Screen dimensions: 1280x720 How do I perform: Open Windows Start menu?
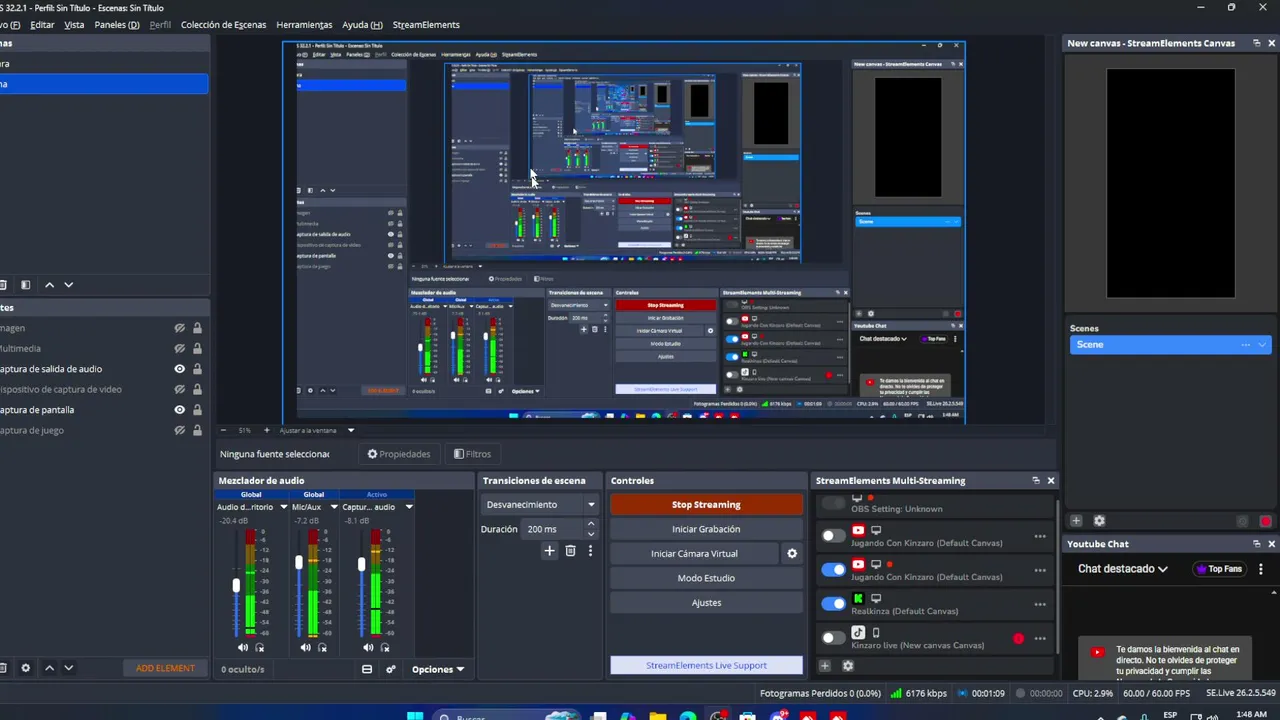point(414,716)
